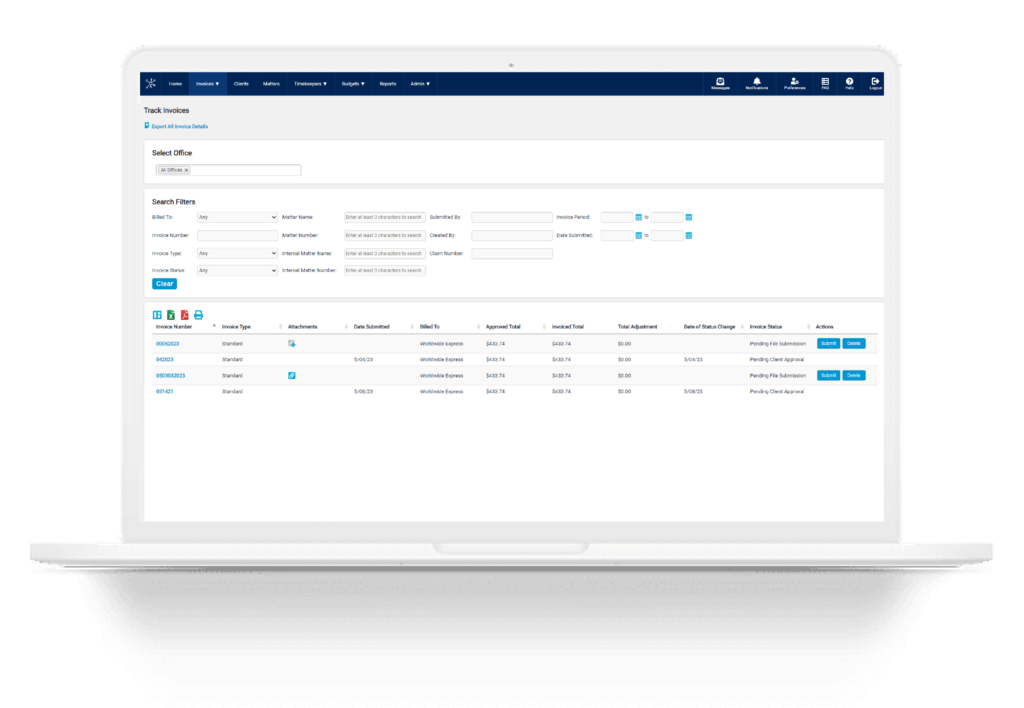Open the Invoice Status dropdown

tap(236, 270)
